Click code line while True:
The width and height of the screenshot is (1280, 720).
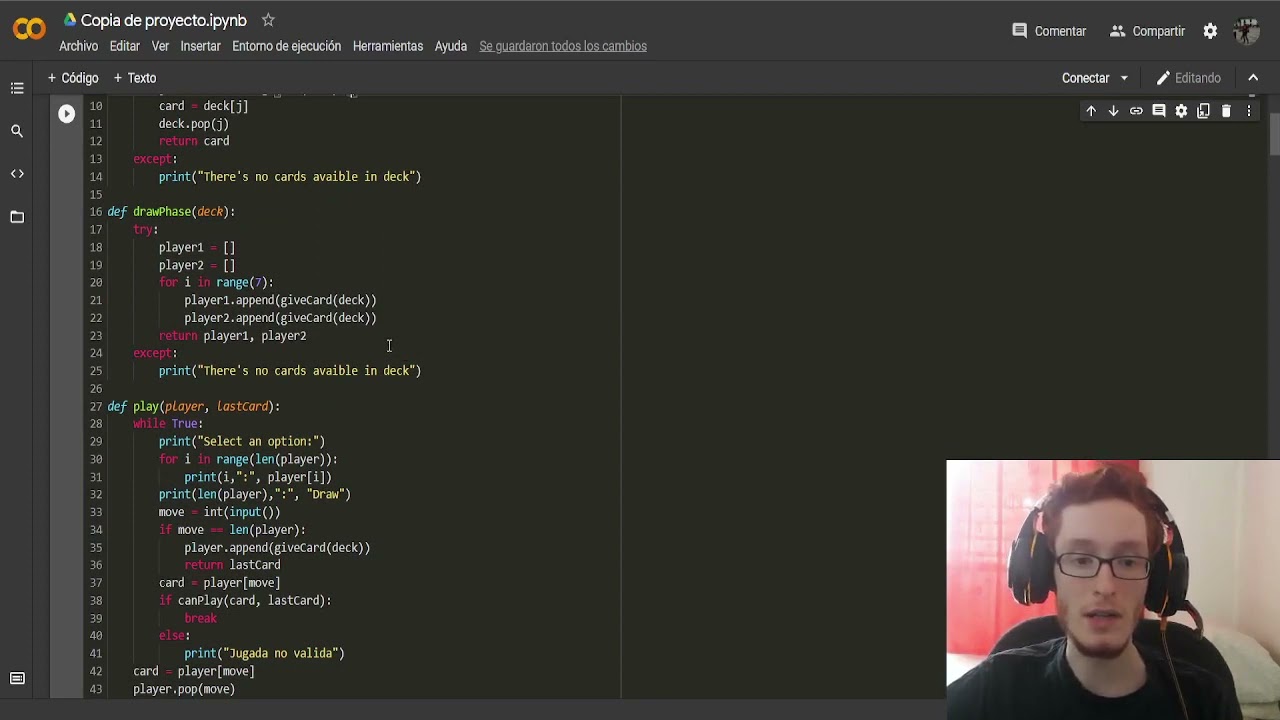pos(168,424)
